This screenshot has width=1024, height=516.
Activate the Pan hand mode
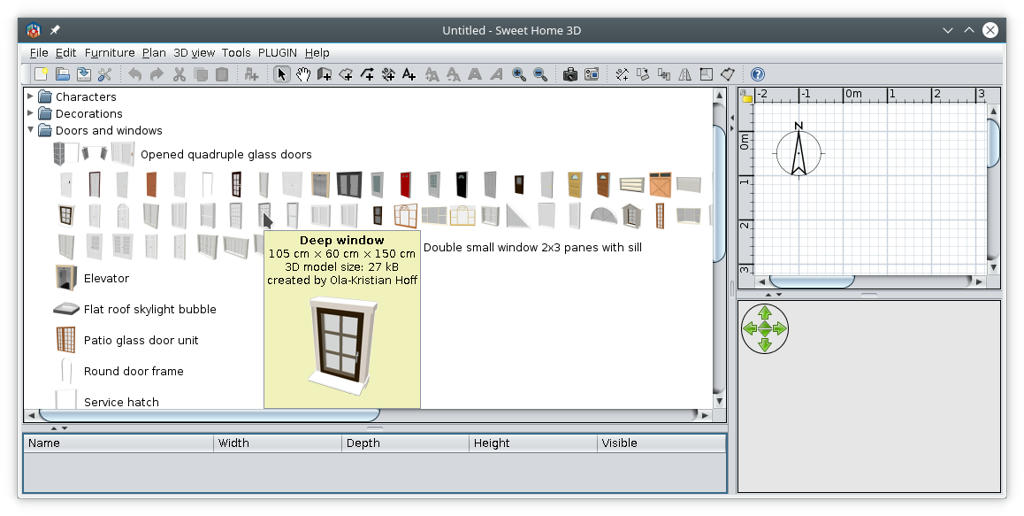pos(302,74)
